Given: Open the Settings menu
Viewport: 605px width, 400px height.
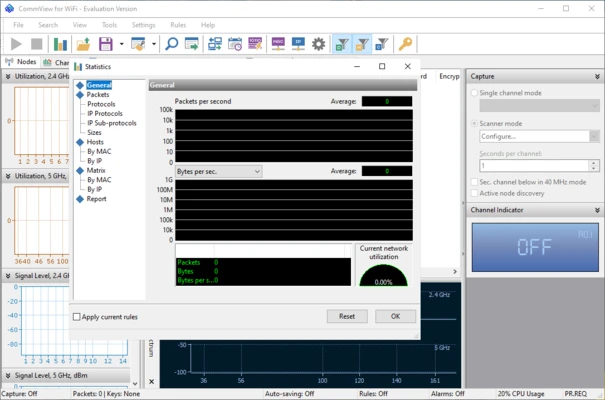Looking at the screenshot, I should click(143, 25).
